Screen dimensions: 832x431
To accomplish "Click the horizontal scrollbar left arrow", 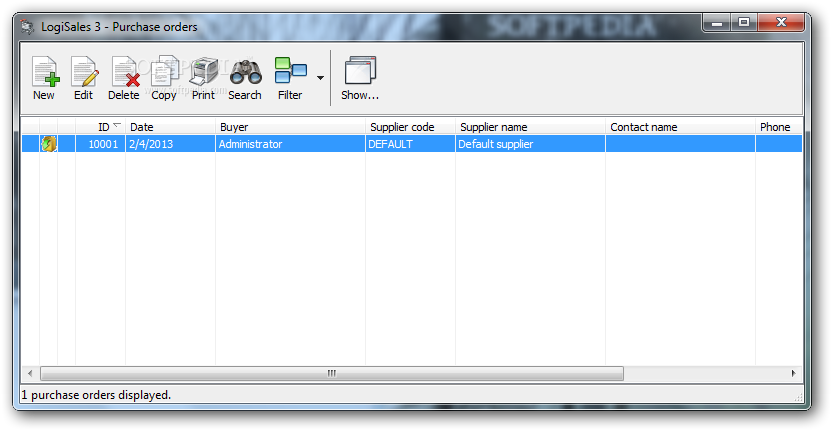I will (x=30, y=373).
